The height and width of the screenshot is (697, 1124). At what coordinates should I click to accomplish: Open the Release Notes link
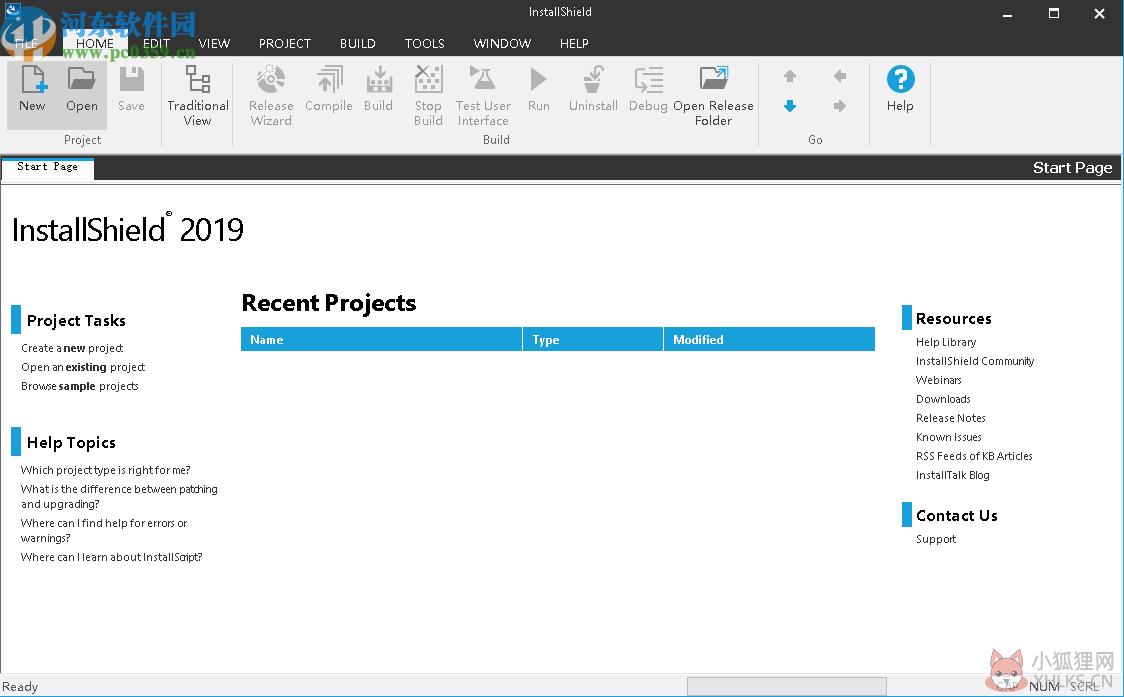(x=951, y=419)
